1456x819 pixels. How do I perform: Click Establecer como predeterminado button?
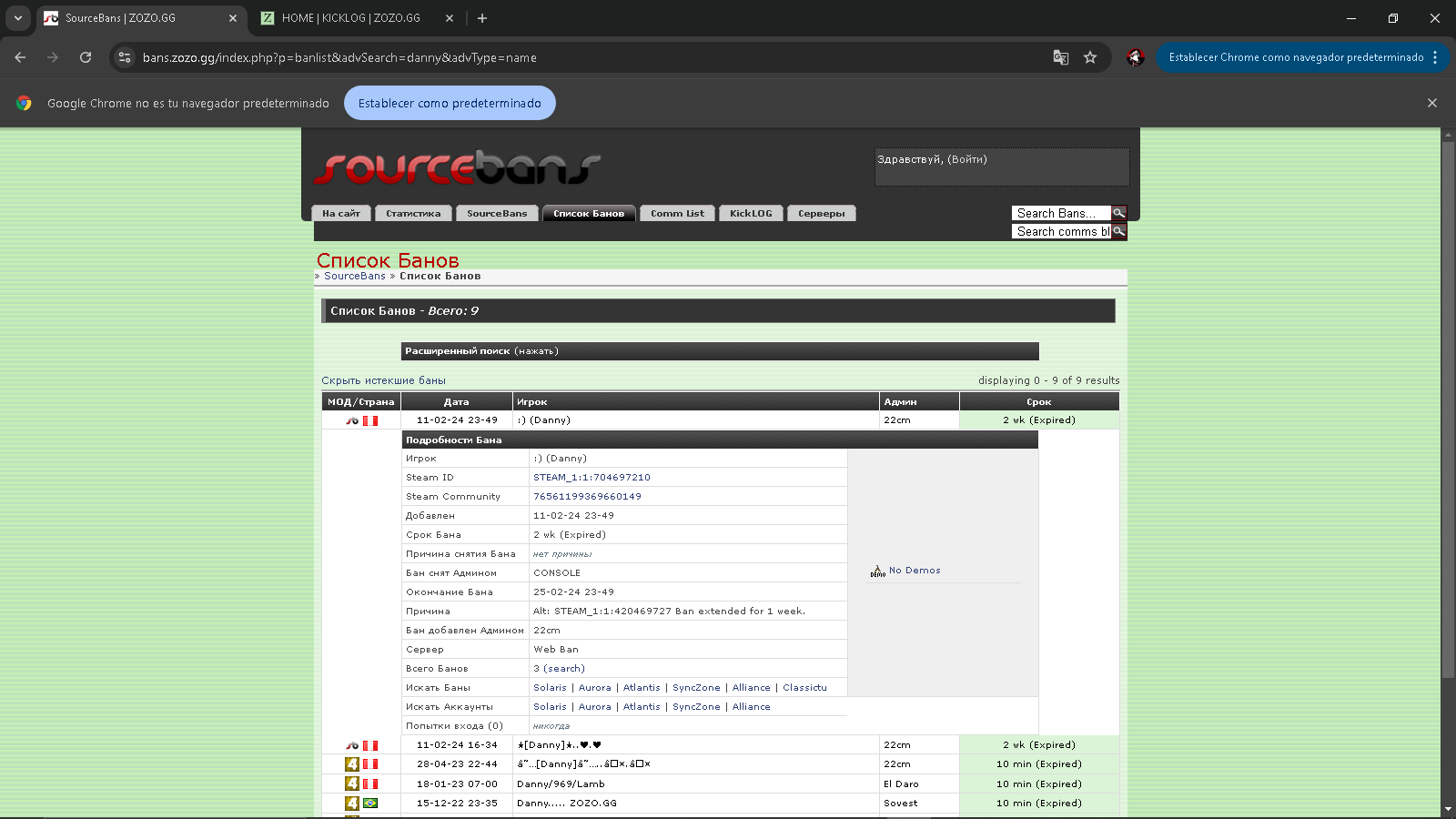coord(450,103)
